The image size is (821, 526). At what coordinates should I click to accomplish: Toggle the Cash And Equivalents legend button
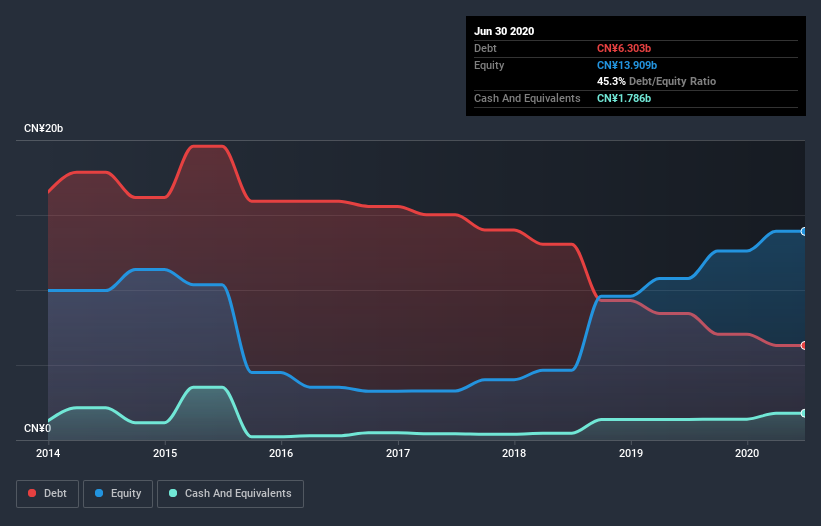point(230,494)
